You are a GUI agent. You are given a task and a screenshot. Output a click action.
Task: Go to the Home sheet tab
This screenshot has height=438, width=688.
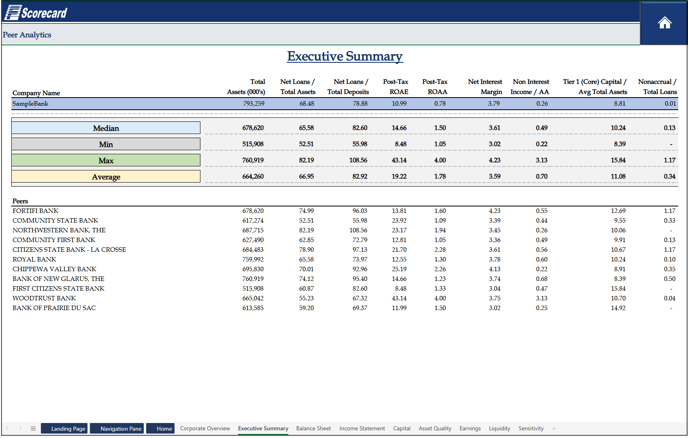pos(161,428)
